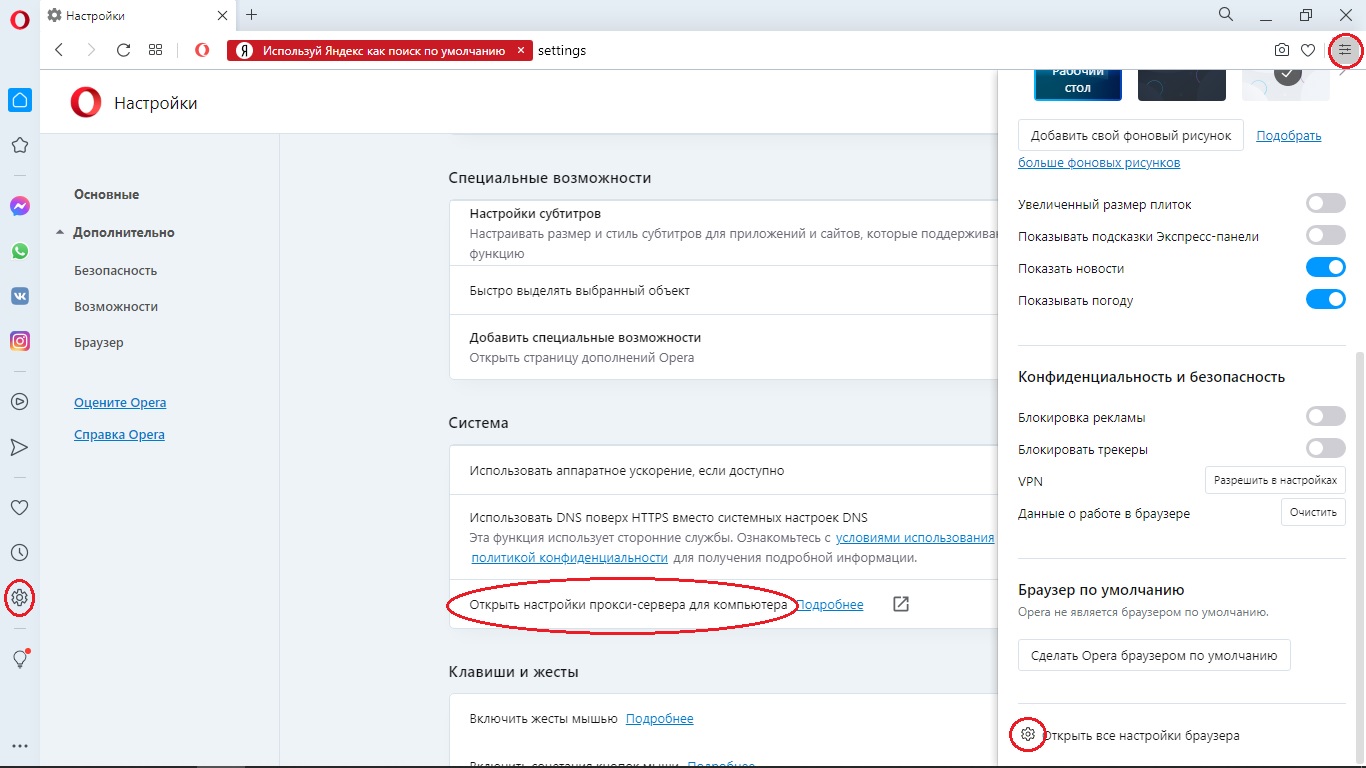Open Facebook Messenger in the sidebar
The image size is (1366, 768).
(x=19, y=206)
